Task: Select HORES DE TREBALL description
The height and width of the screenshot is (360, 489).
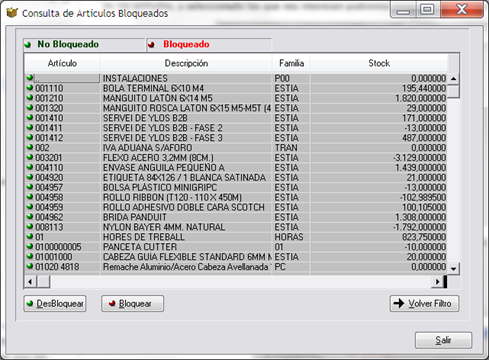Action: click(x=144, y=237)
